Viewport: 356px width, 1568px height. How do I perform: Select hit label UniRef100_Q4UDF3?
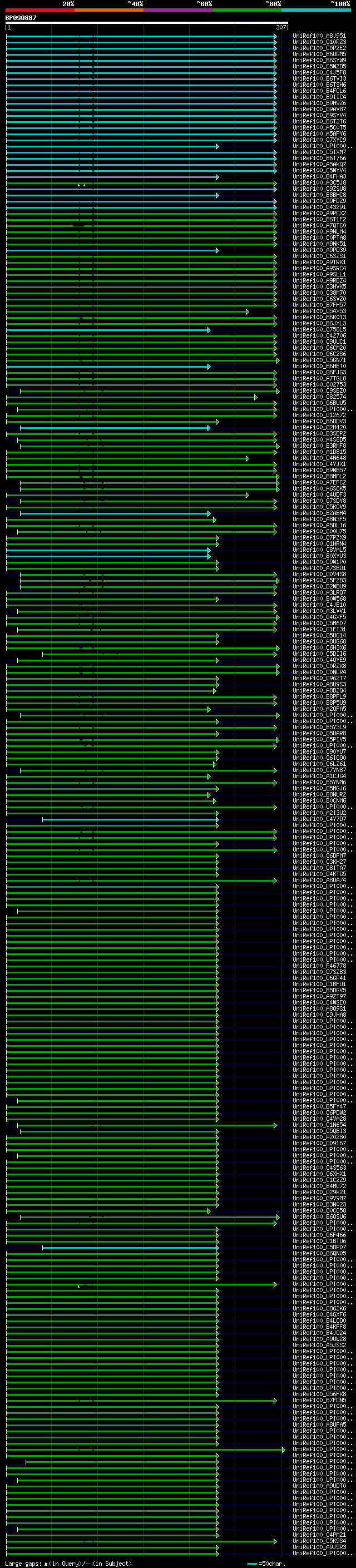coord(319,495)
